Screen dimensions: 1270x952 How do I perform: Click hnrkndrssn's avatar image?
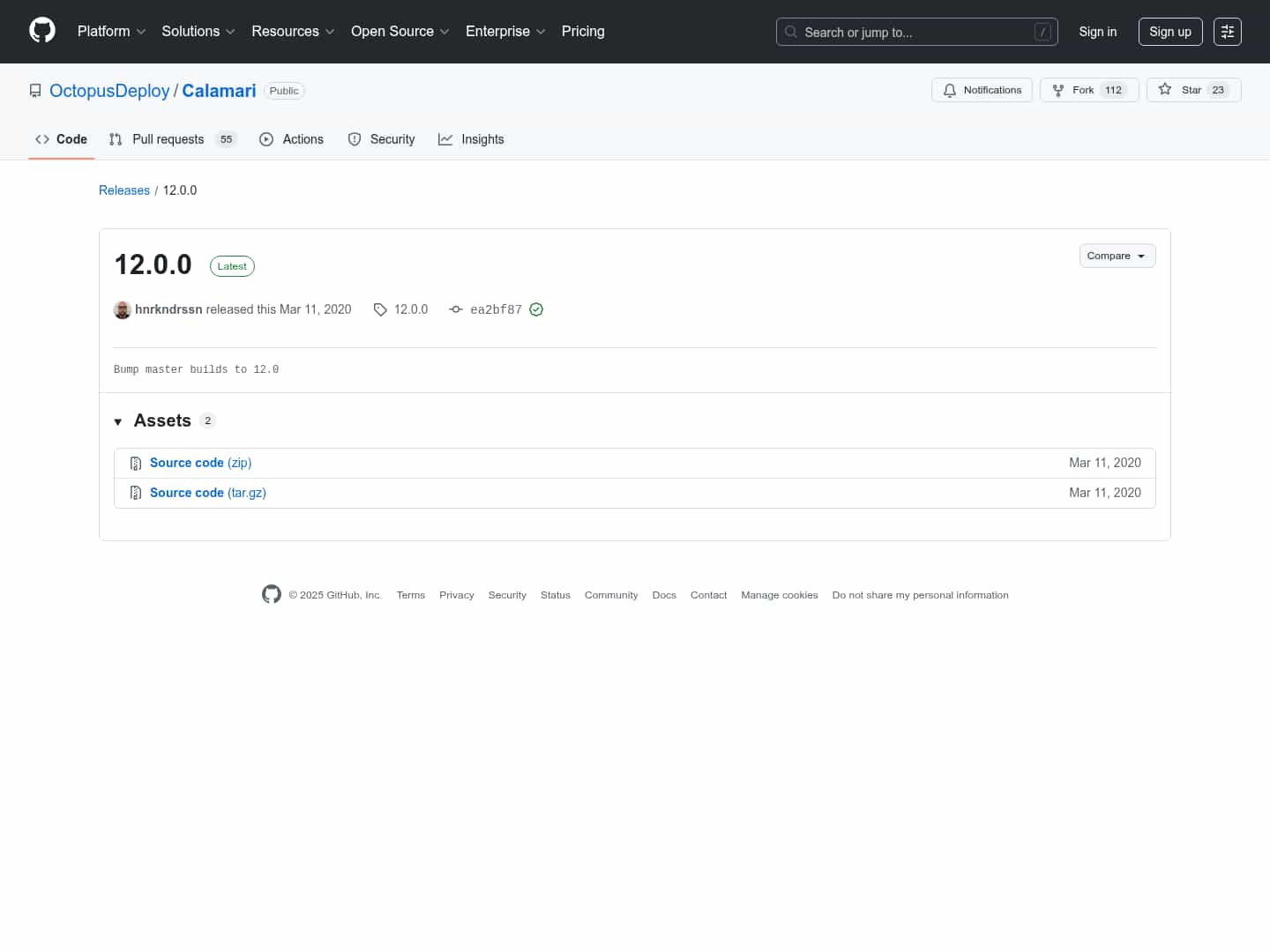(123, 309)
